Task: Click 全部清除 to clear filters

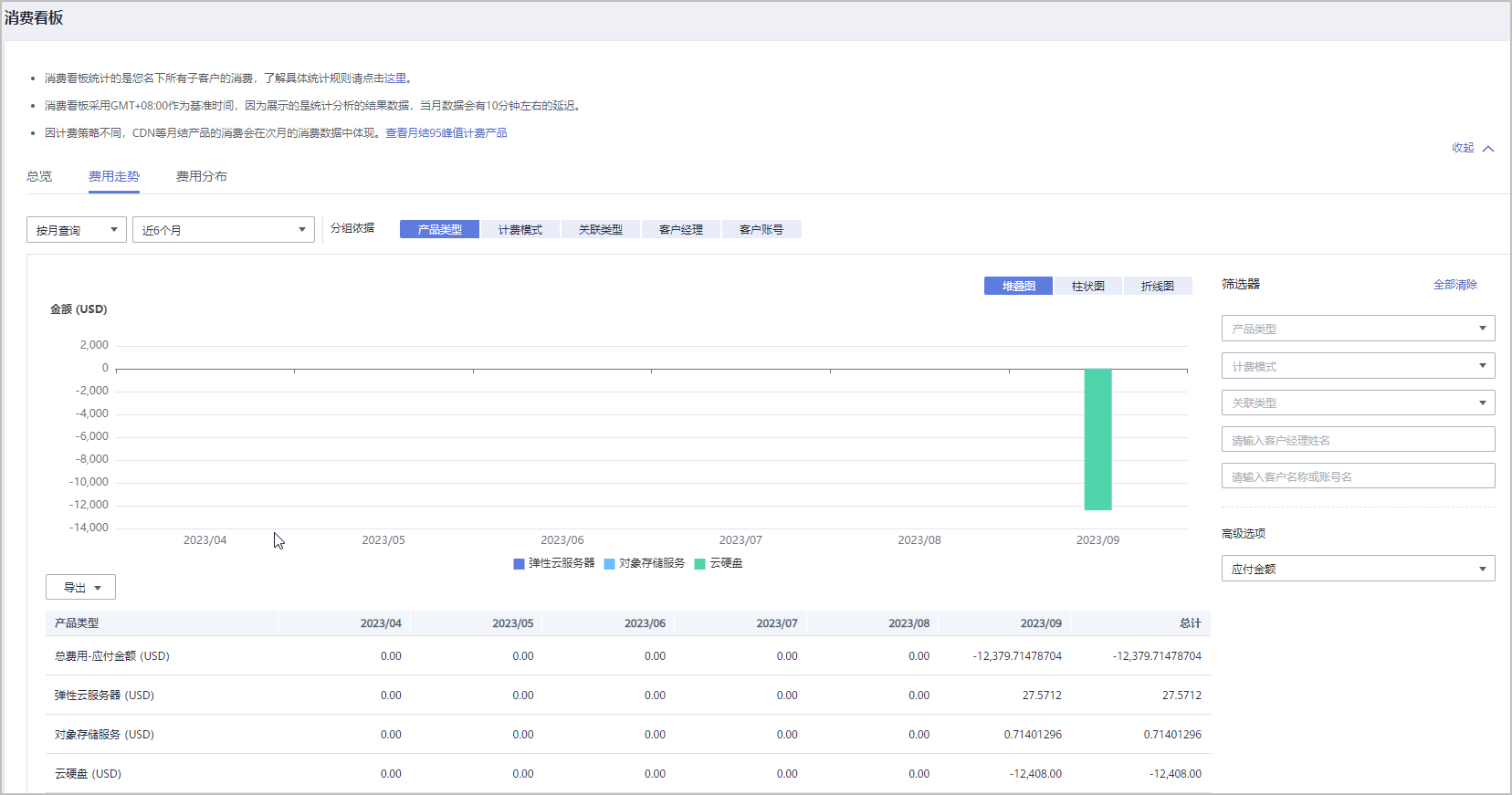Action: pyautogui.click(x=1454, y=285)
